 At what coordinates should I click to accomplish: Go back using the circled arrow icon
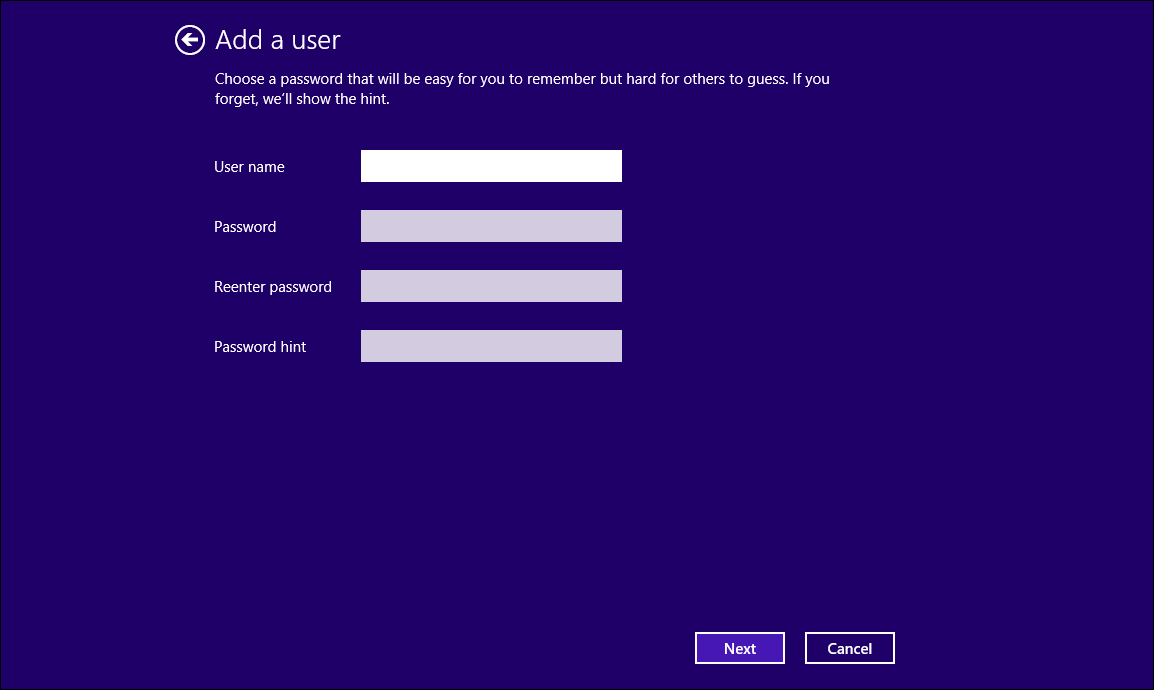(x=190, y=40)
